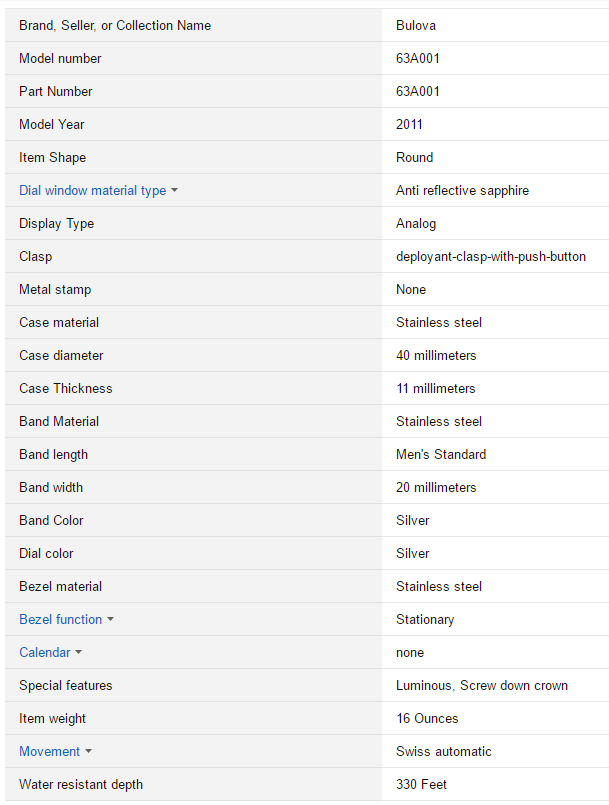Click the Model number value 63A001
609x805 pixels.
point(418,58)
